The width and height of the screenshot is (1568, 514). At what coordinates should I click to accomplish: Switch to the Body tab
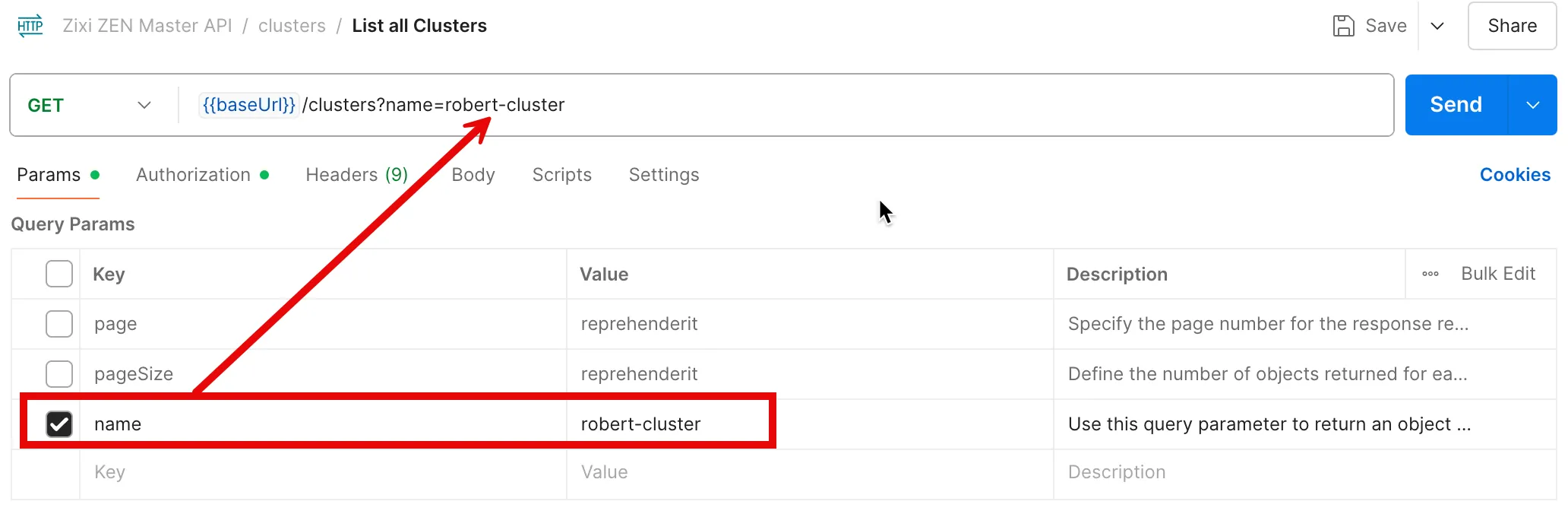pos(473,175)
